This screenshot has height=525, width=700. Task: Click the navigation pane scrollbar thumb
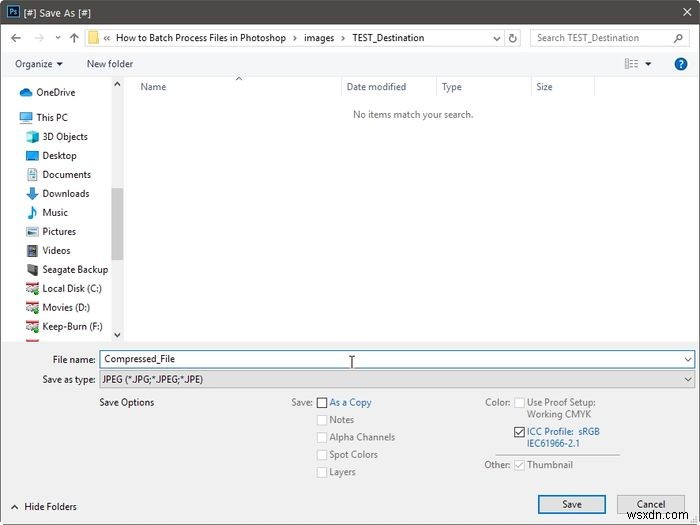pyautogui.click(x=117, y=224)
